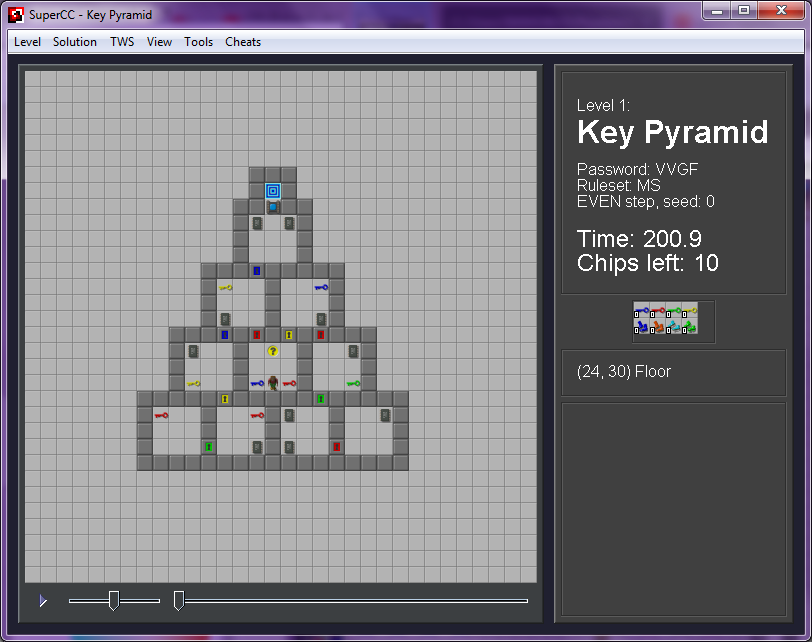This screenshot has height=642, width=812.
Task: Click the Chip player character
Action: pyautogui.click(x=273, y=383)
